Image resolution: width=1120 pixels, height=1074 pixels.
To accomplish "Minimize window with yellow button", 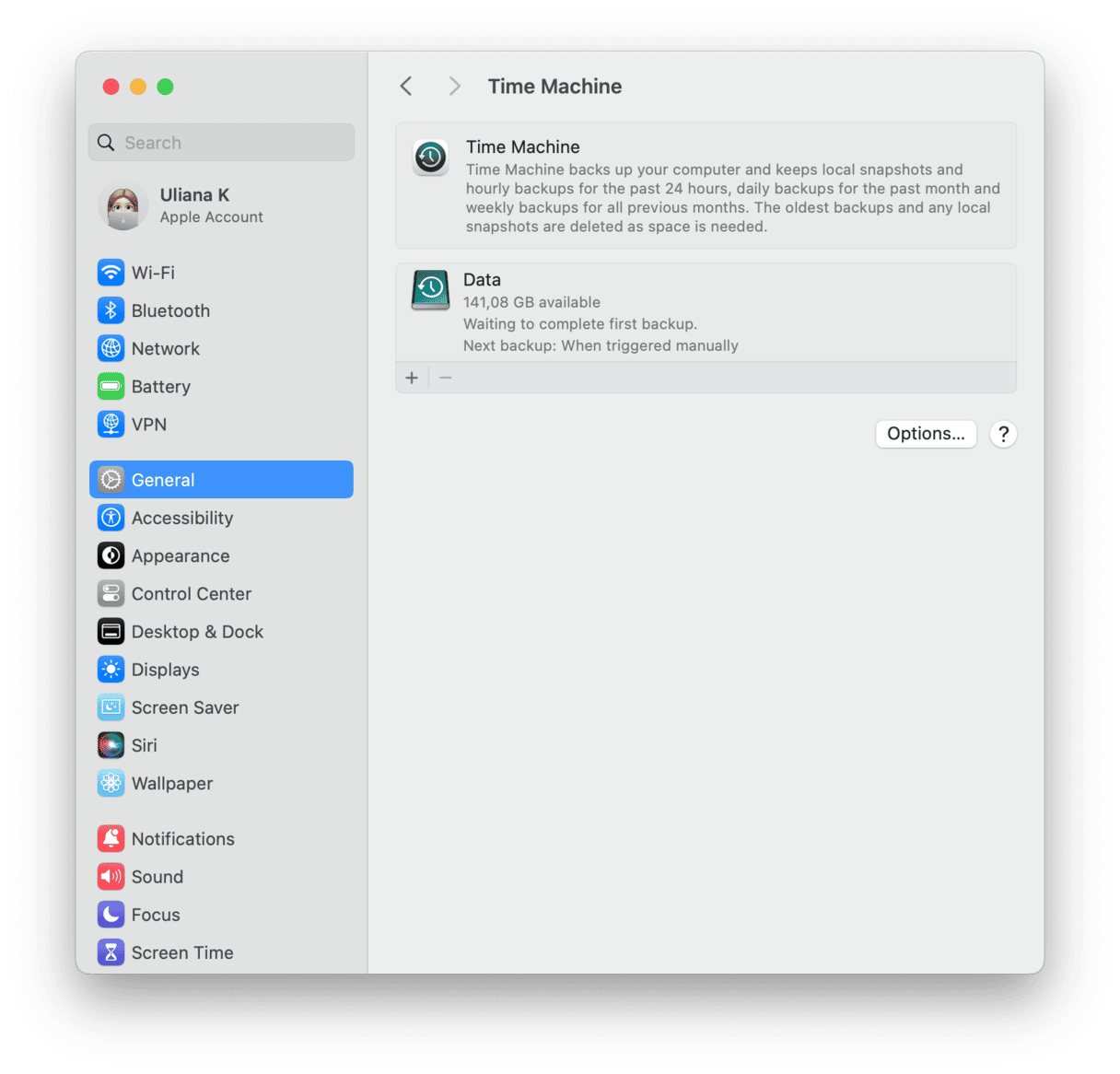I will tap(138, 87).
